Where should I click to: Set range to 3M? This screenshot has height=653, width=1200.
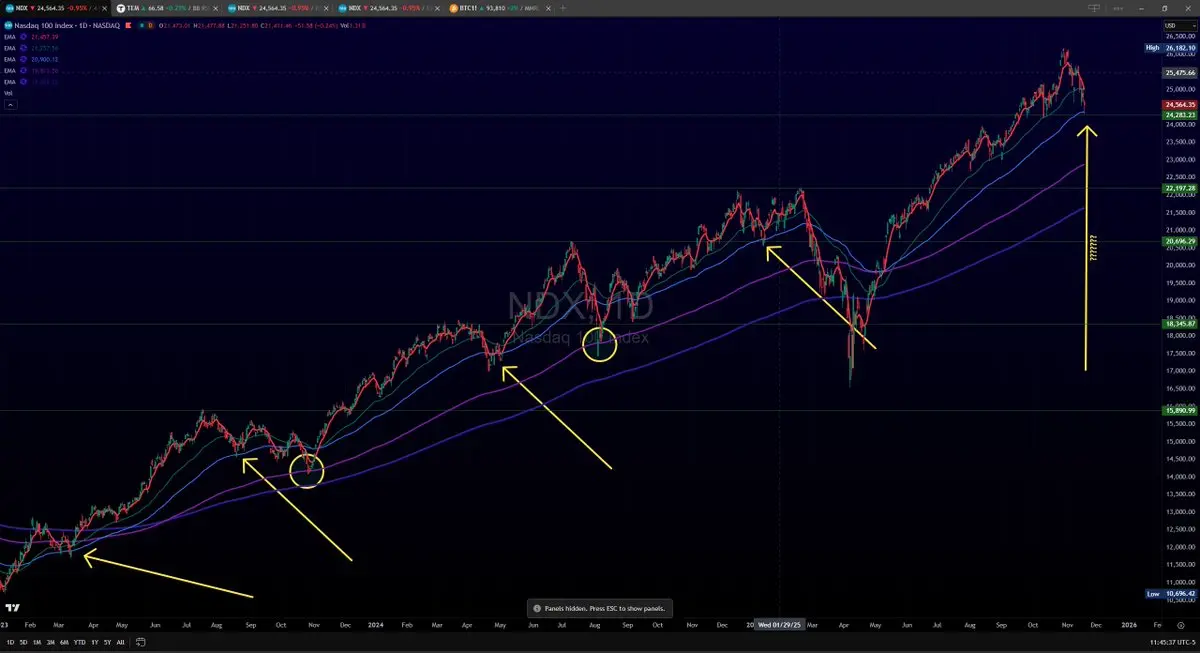point(51,642)
